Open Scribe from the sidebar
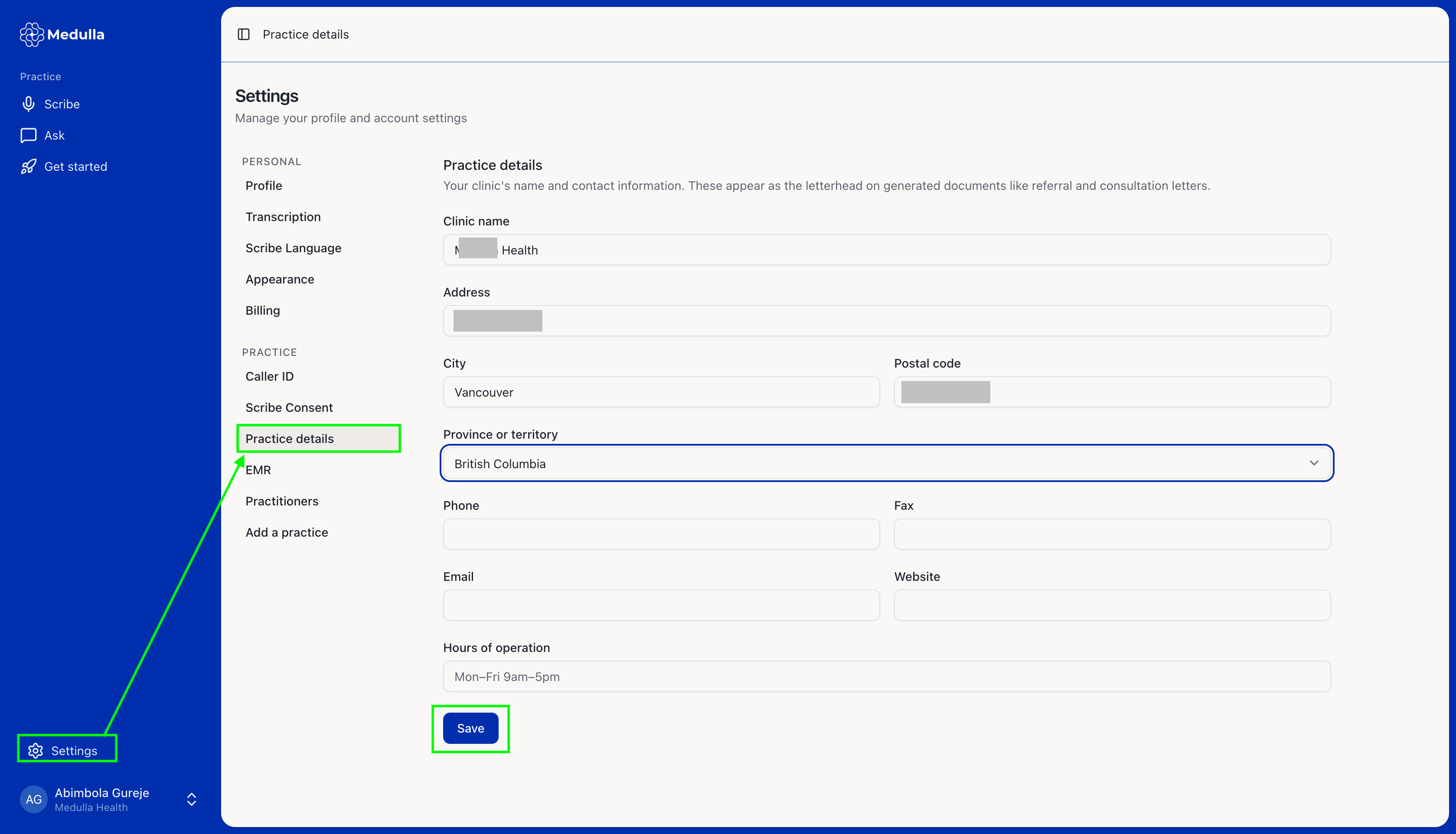 tap(62, 104)
